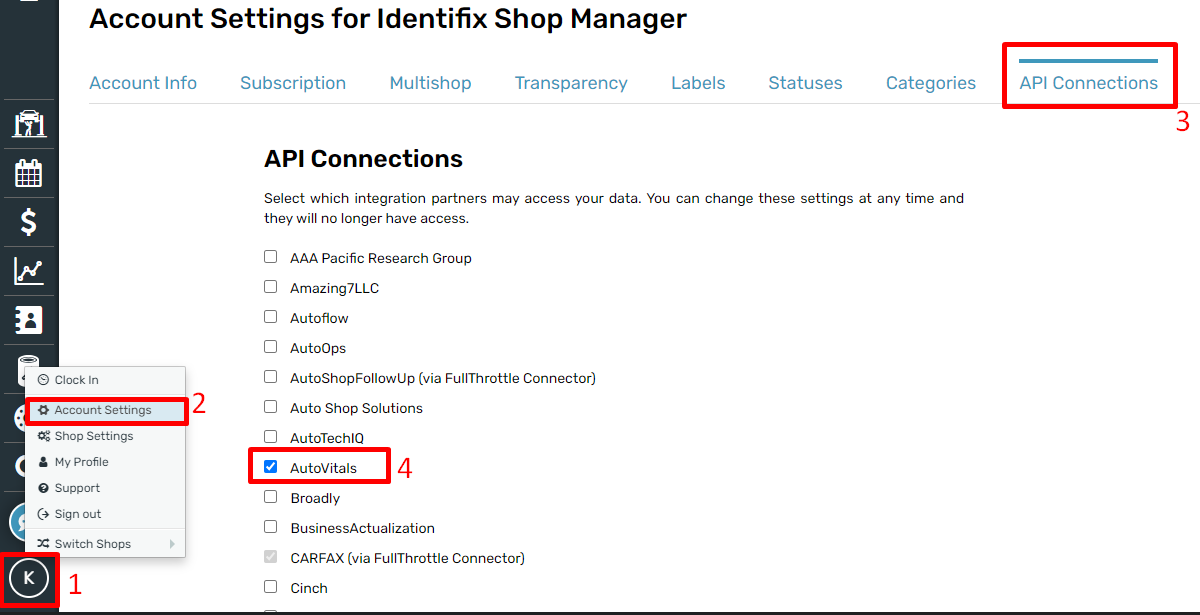This screenshot has width=1200, height=615.
Task: Switch to the Statuses tab
Action: [805, 83]
